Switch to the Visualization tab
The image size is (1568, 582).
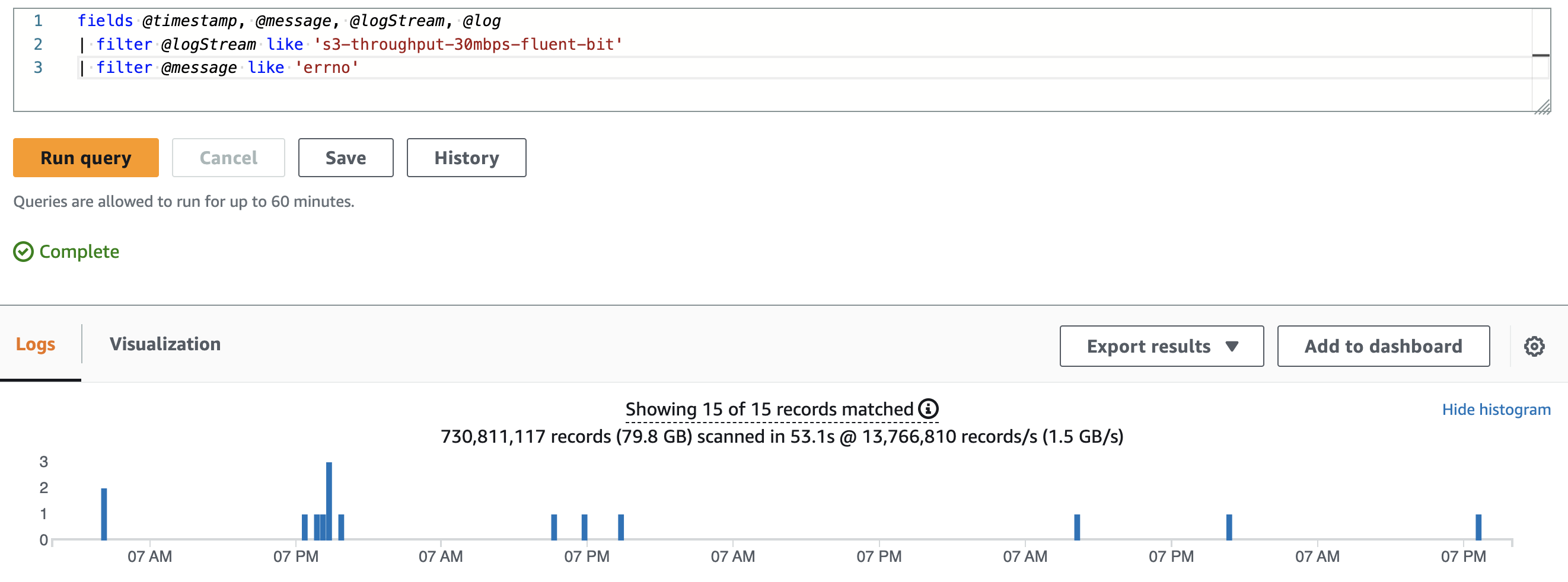(165, 344)
